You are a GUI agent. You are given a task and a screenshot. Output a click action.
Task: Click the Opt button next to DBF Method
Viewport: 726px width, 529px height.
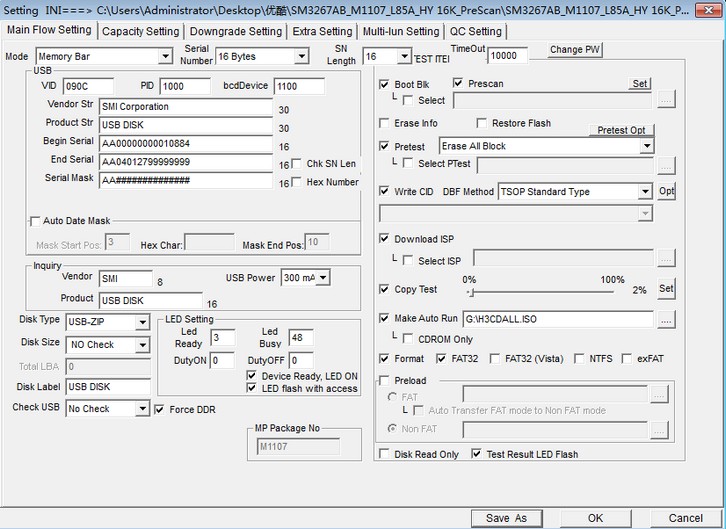click(666, 191)
